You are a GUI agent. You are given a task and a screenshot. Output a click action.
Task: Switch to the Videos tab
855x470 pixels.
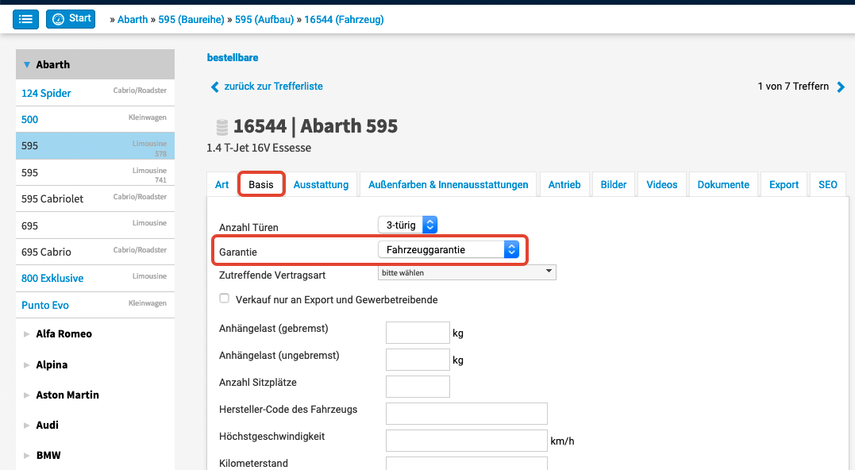662,184
